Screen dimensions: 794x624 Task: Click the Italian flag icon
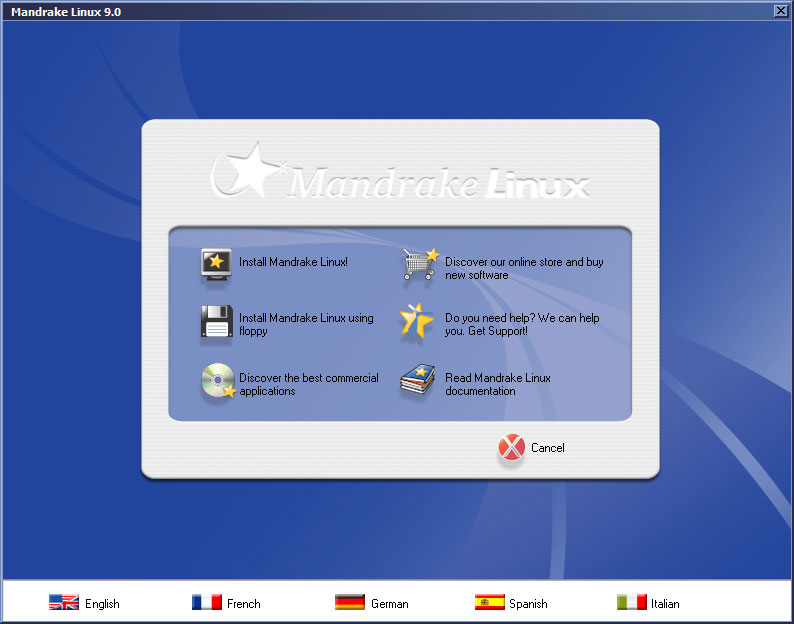coord(631,602)
